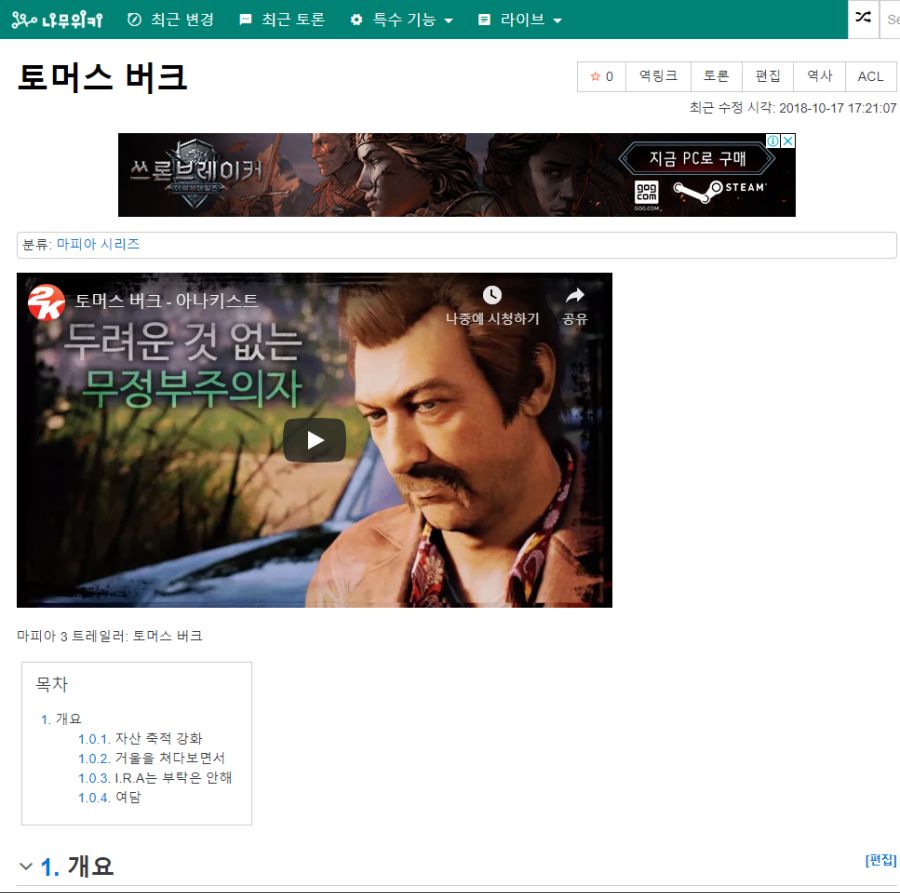This screenshot has height=893, width=900.
Task: Collapse the 1. 개요 section chevron
Action: (26, 866)
